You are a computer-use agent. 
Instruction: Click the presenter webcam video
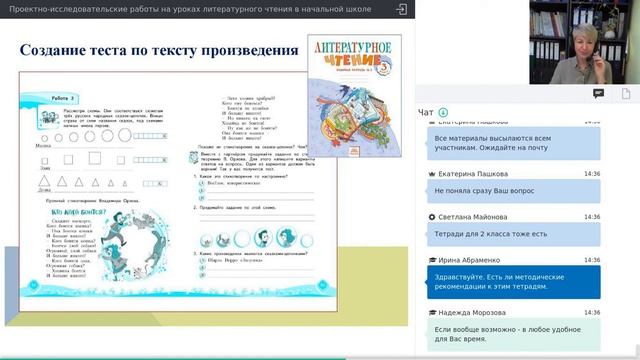(584, 42)
